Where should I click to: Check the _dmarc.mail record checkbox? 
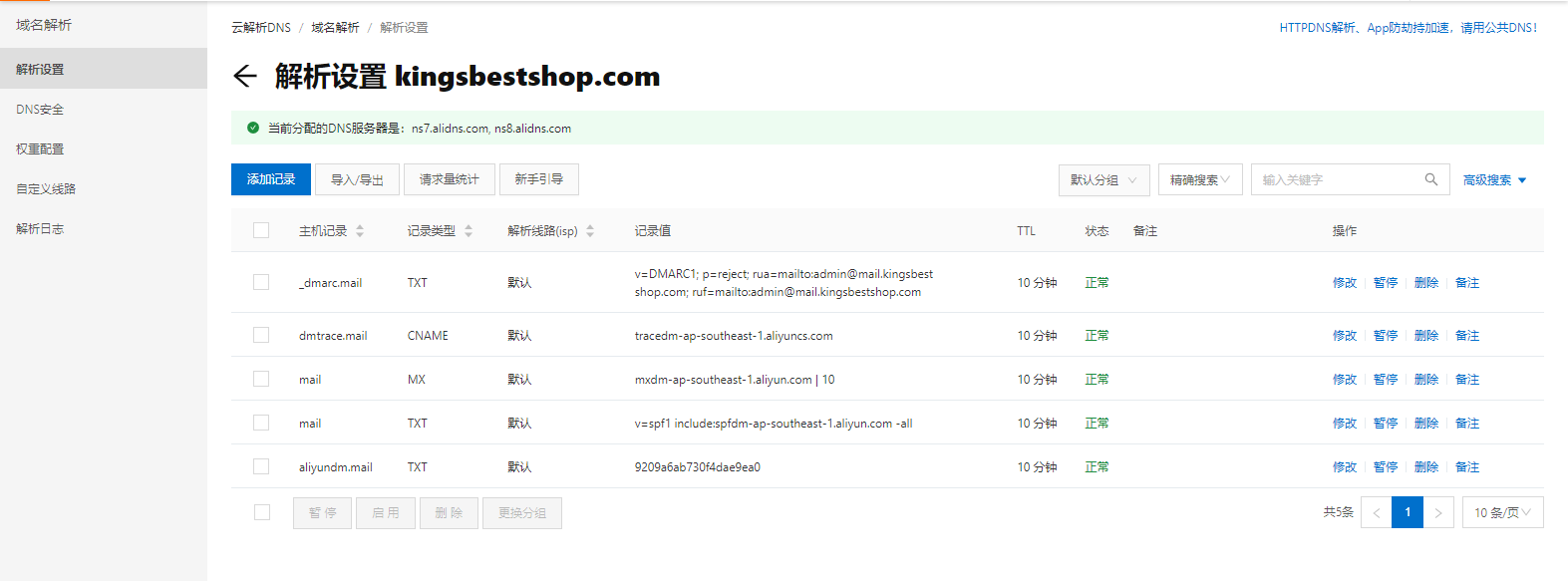pos(261,282)
